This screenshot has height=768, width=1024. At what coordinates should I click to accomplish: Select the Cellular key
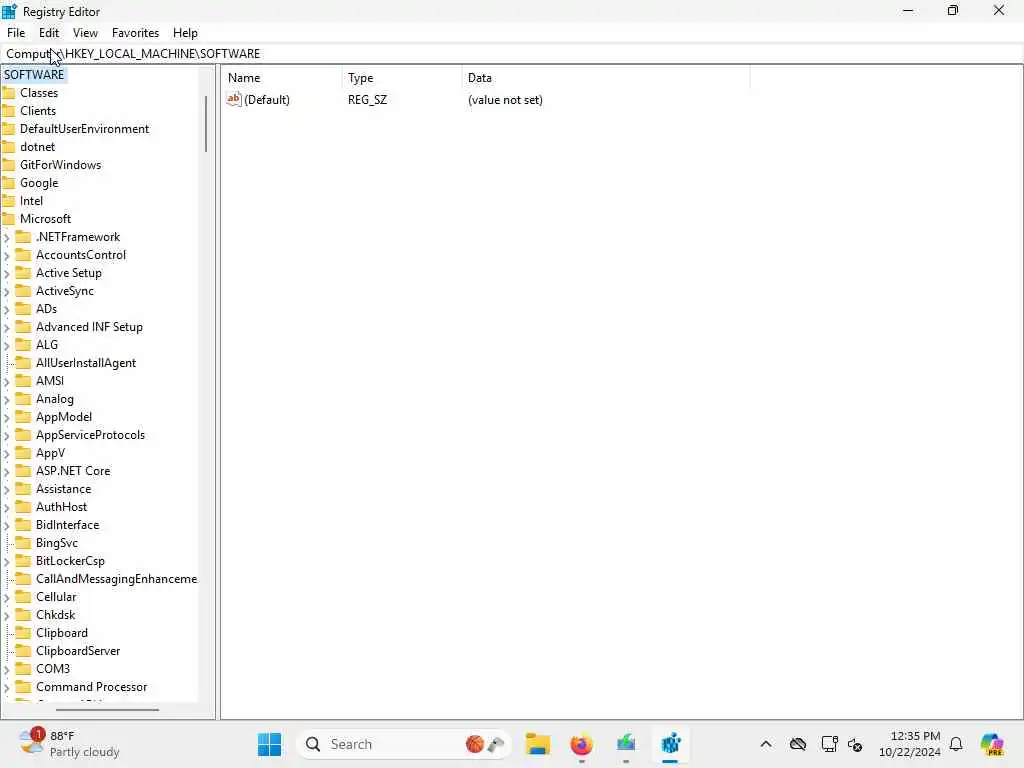(x=56, y=597)
